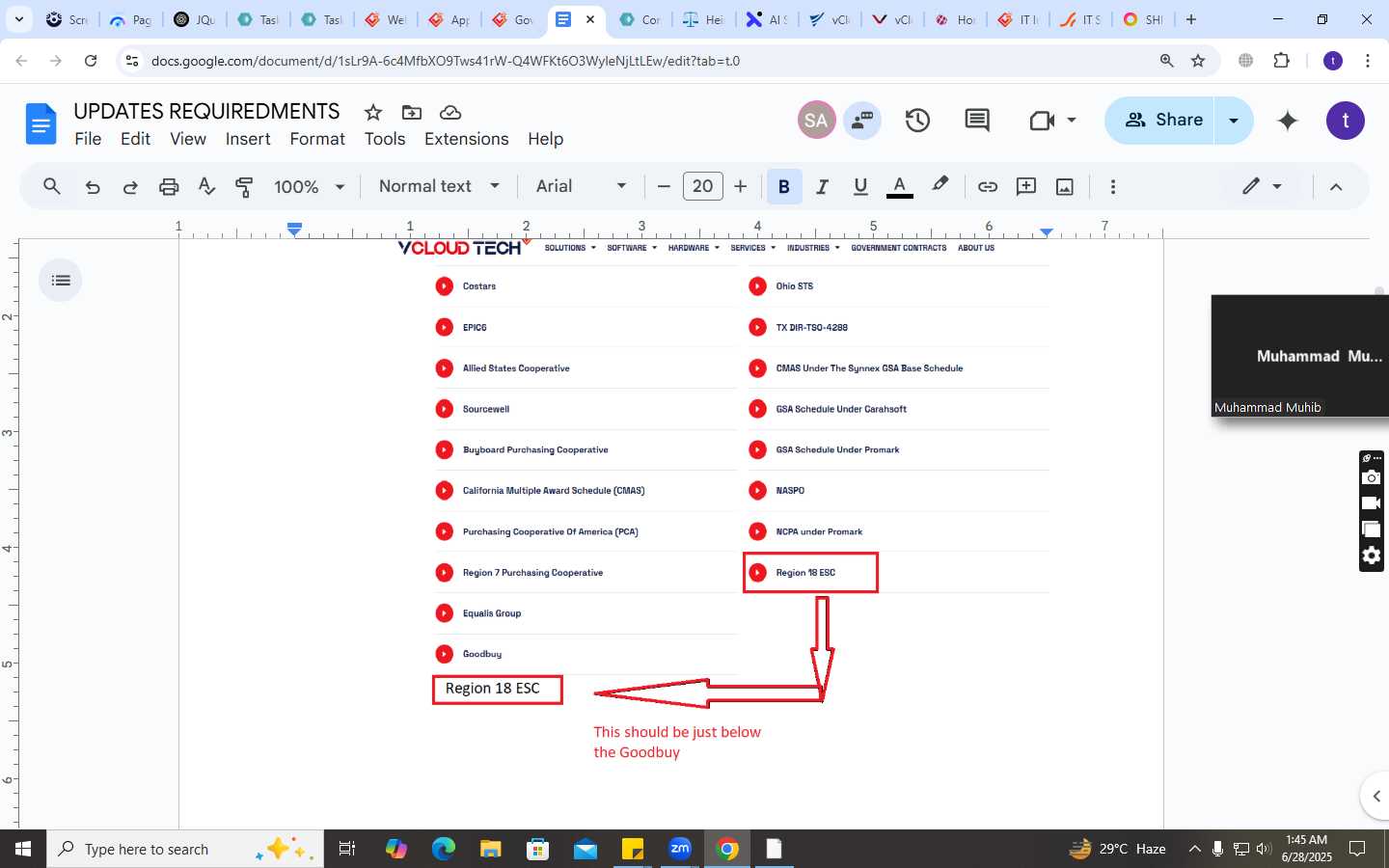Click the SA collaborator avatar
The height and width of the screenshot is (868, 1389).
point(816,121)
